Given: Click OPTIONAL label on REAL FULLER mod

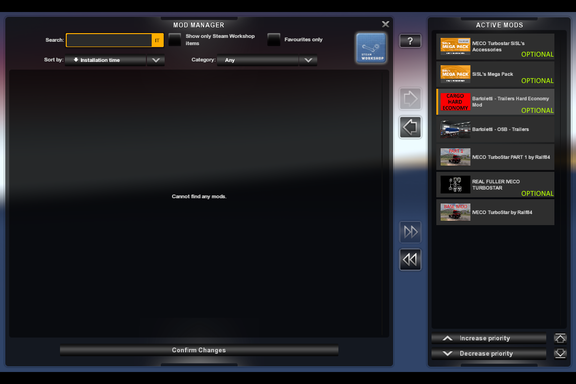Looking at the screenshot, I should click(537, 194).
